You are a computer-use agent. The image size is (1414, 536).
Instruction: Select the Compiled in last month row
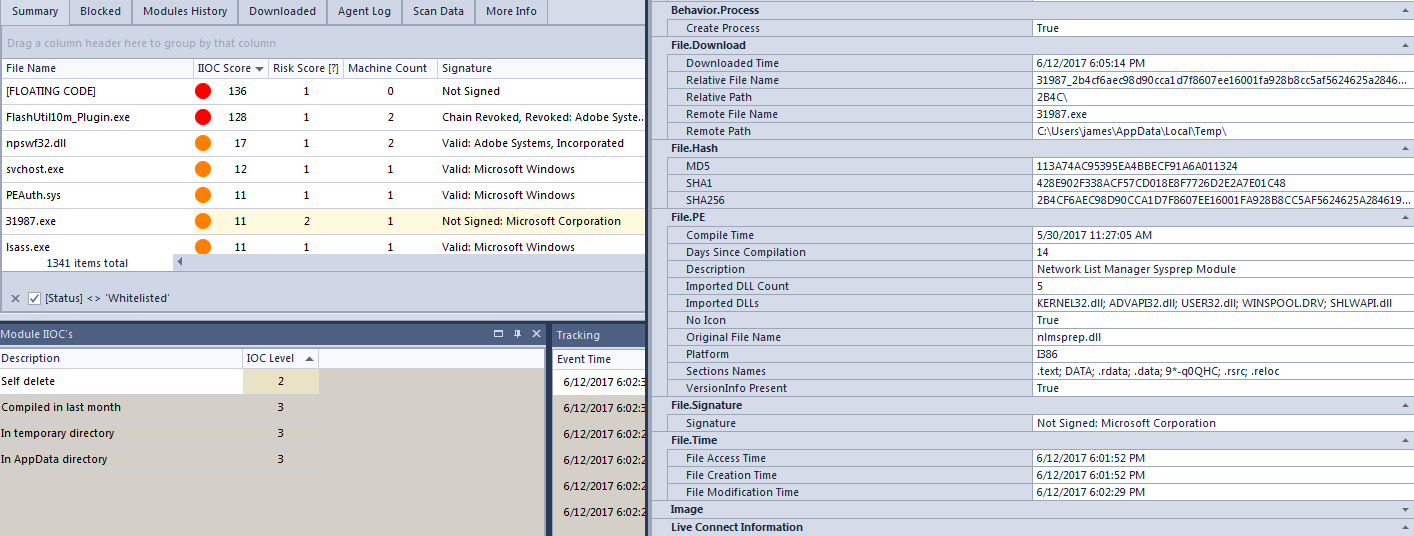160,407
